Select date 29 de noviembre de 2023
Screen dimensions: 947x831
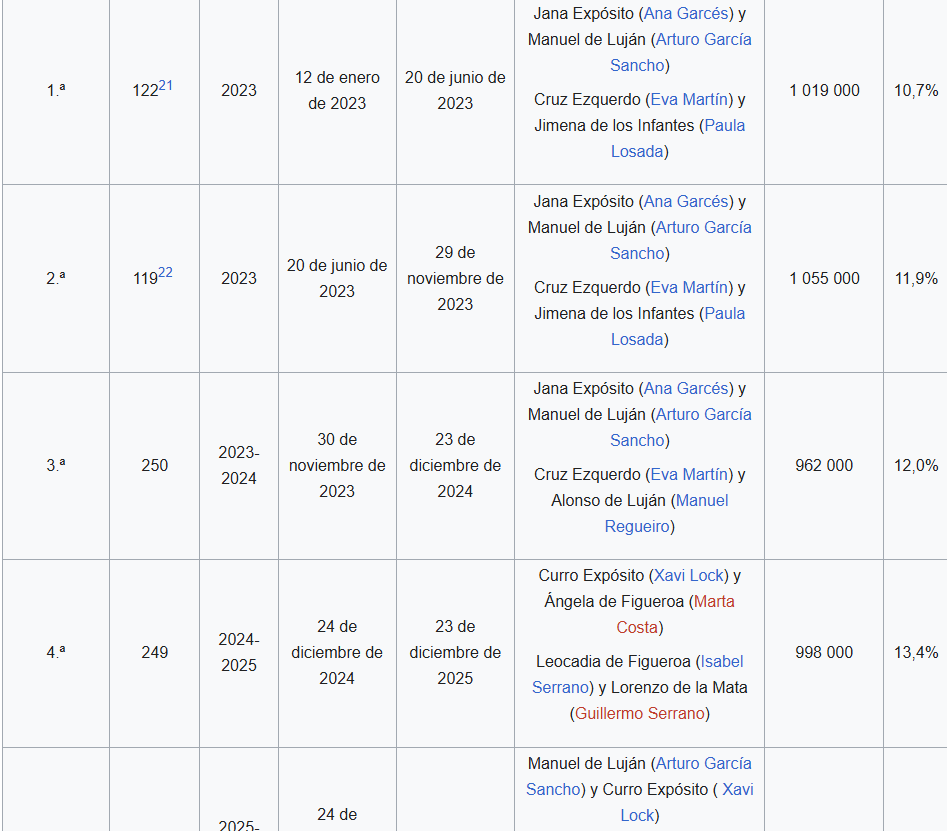(455, 278)
